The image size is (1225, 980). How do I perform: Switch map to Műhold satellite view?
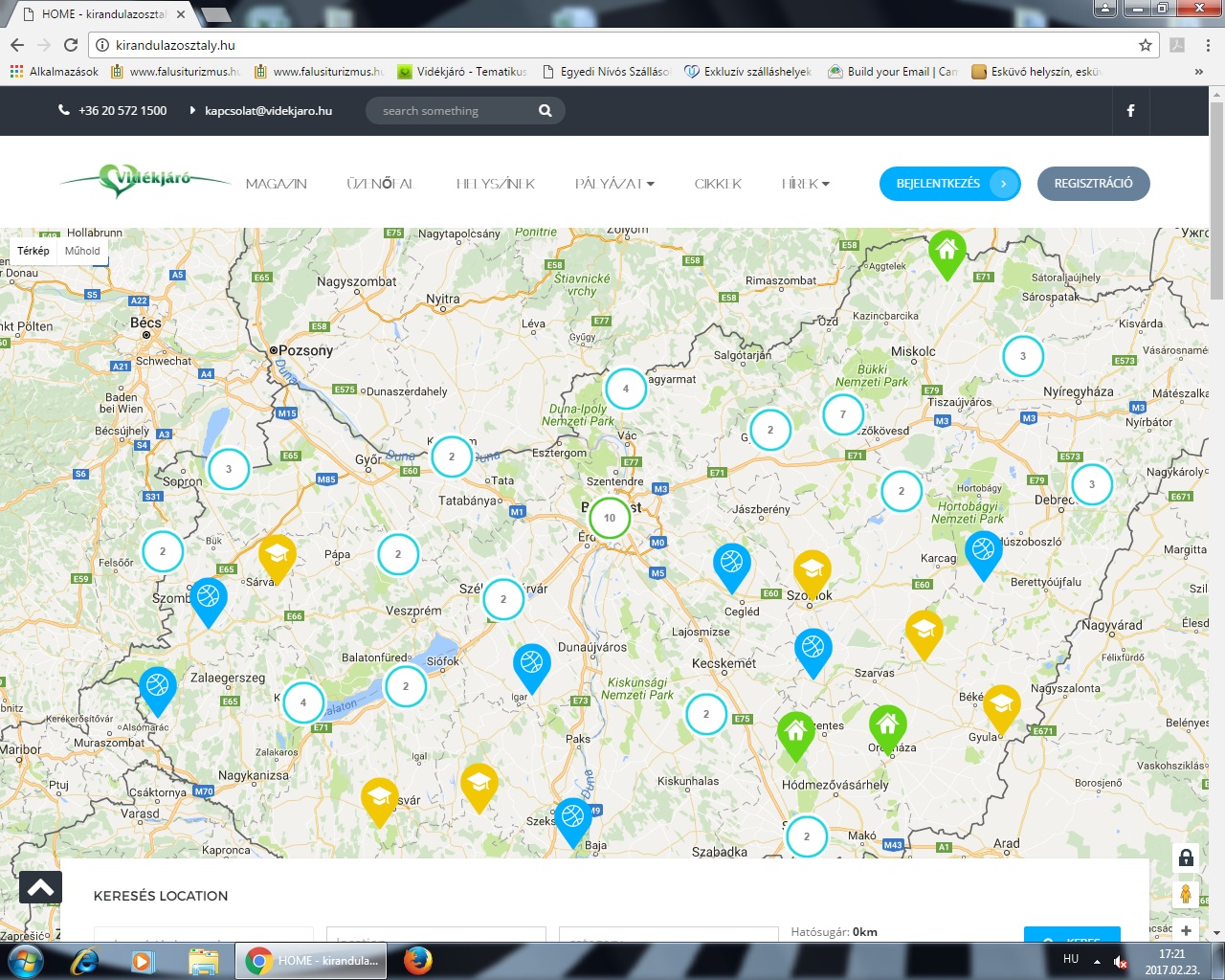pos(82,251)
